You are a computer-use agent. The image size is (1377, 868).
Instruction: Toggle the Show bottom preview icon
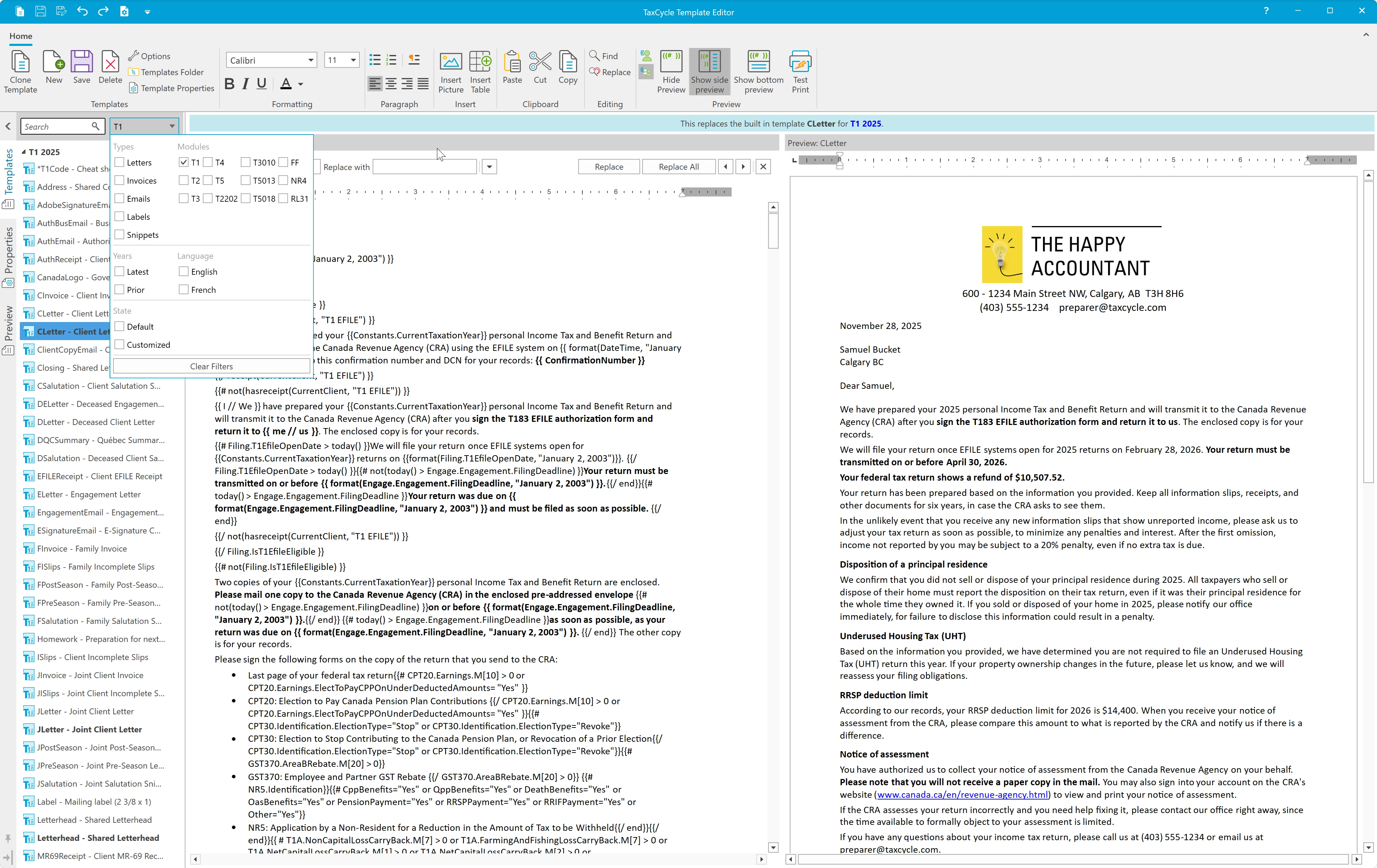[758, 71]
